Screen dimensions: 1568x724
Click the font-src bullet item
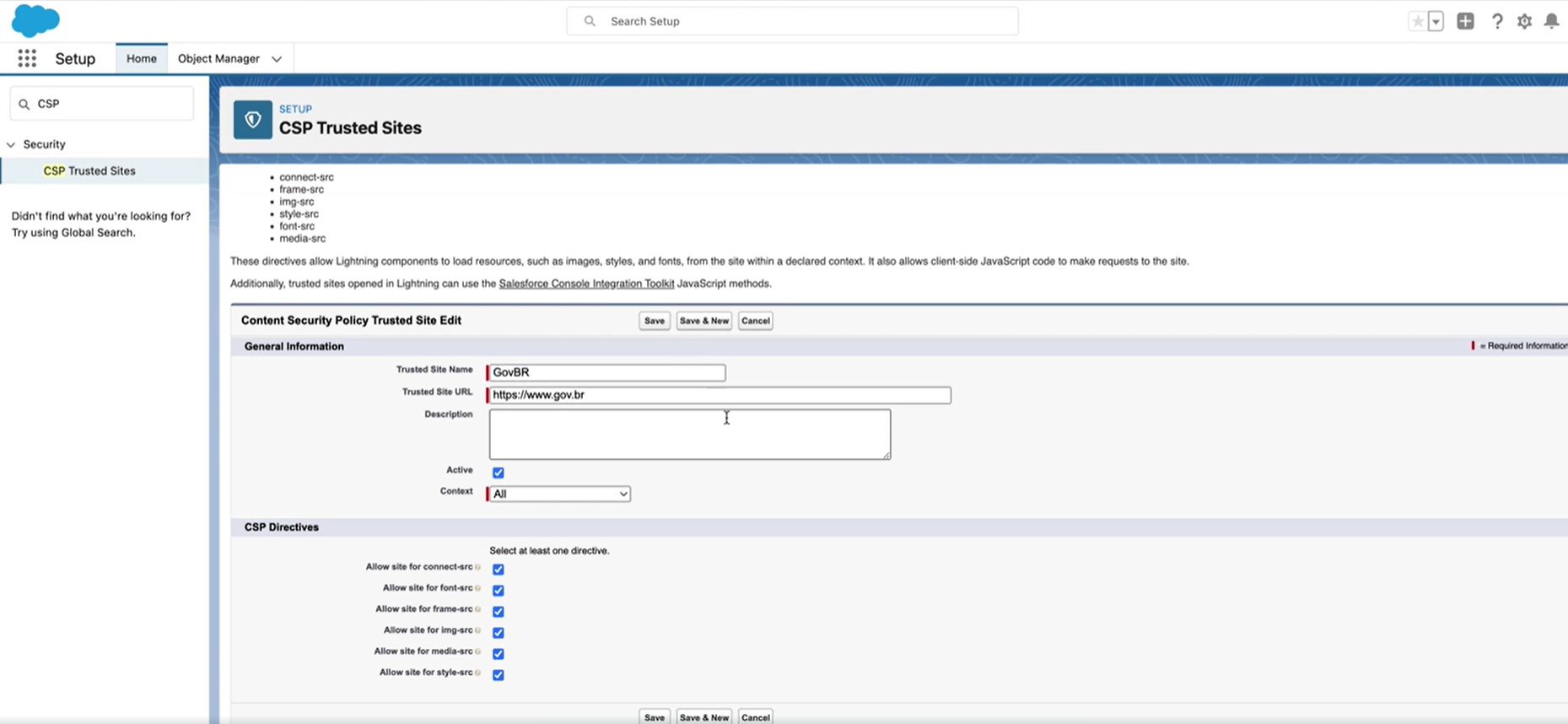click(297, 226)
